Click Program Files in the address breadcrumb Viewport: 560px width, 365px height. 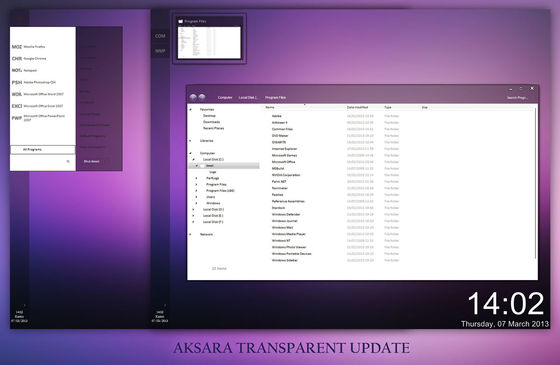275,98
